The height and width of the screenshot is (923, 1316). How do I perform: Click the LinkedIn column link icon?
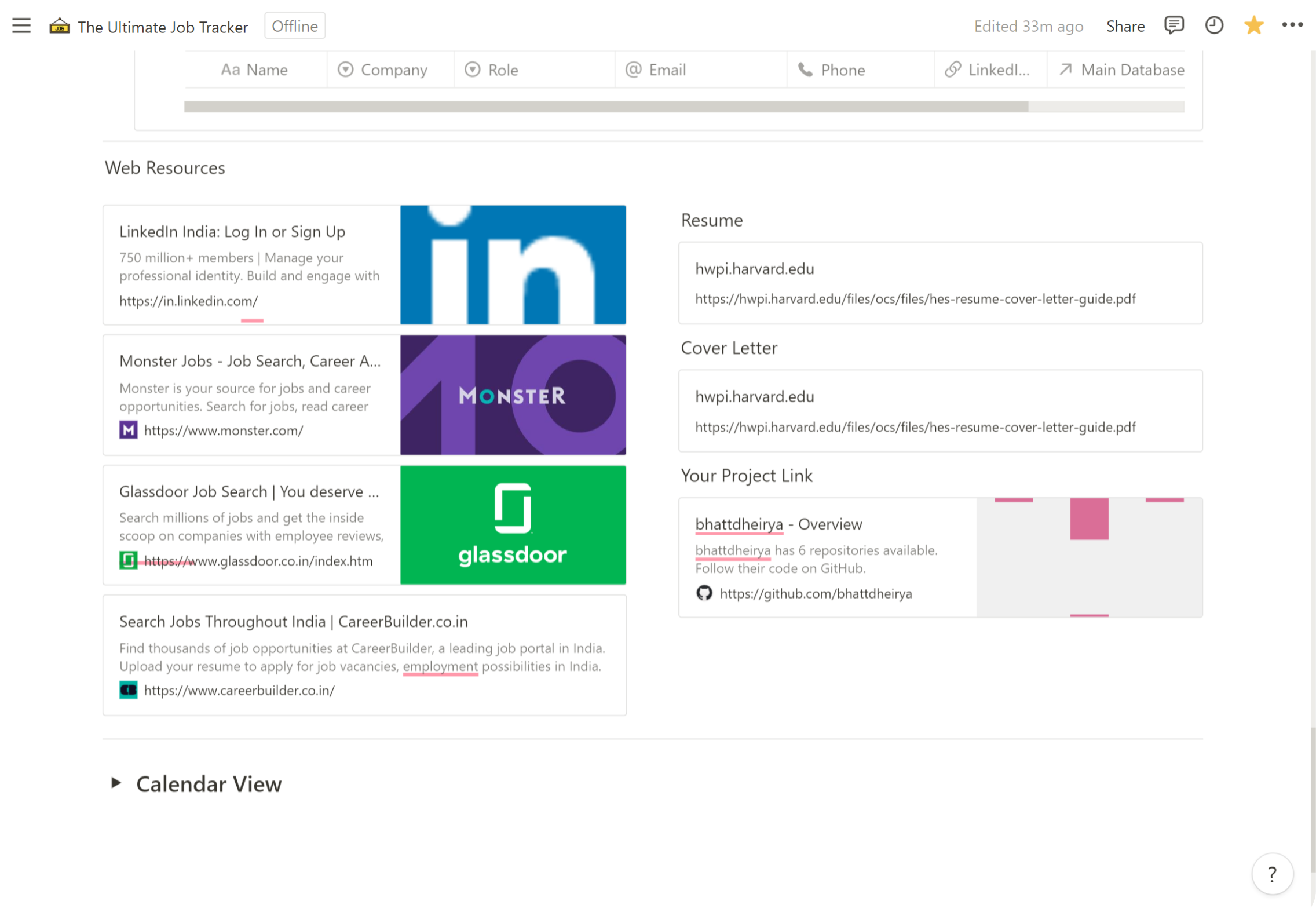[953, 70]
